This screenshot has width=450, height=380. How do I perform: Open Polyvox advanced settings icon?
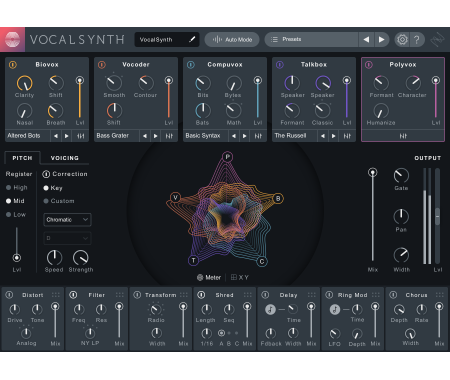point(403,136)
